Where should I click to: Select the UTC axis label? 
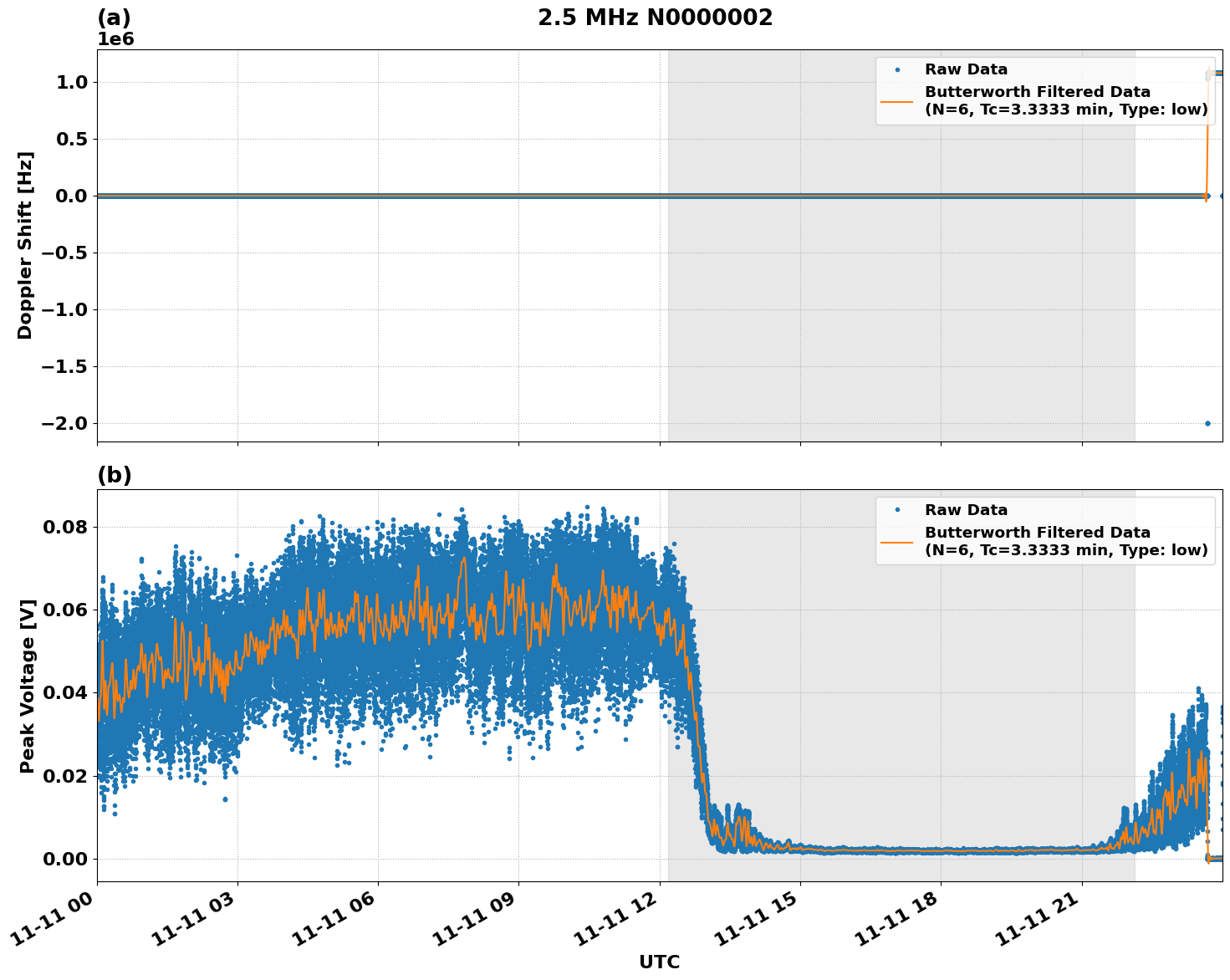(660, 962)
